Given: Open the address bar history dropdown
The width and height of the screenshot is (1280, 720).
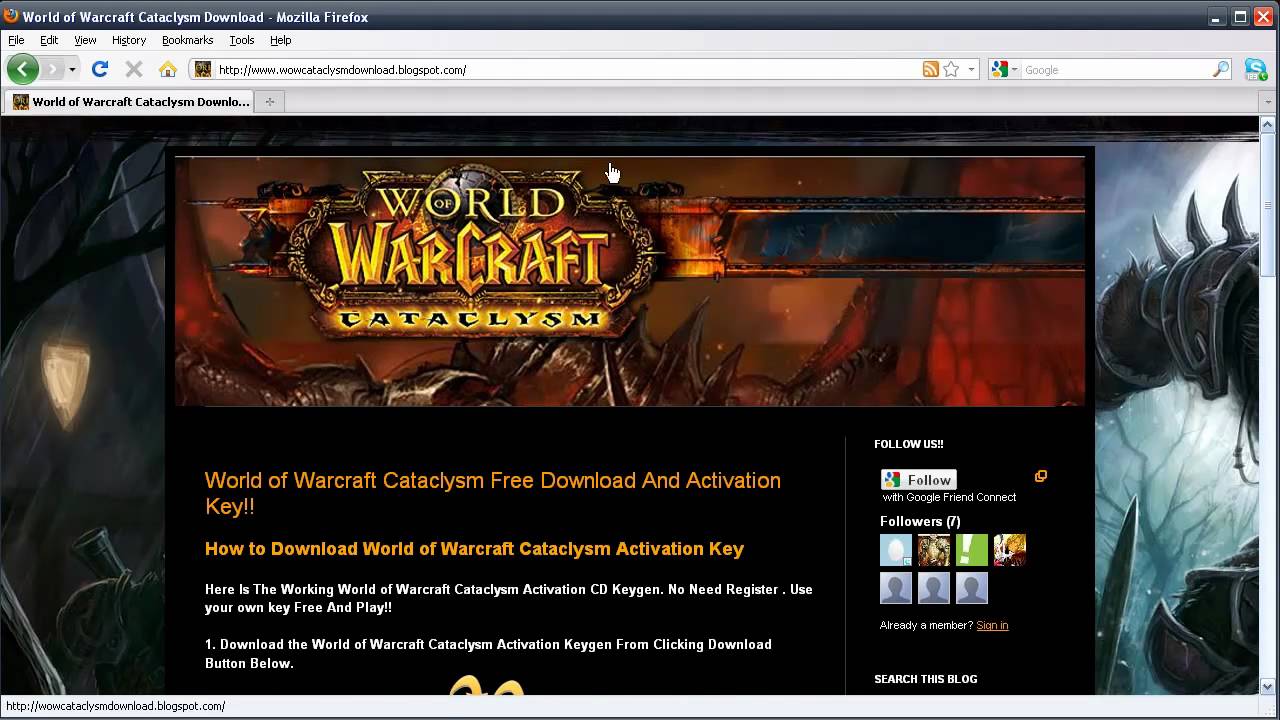Looking at the screenshot, I should (971, 70).
